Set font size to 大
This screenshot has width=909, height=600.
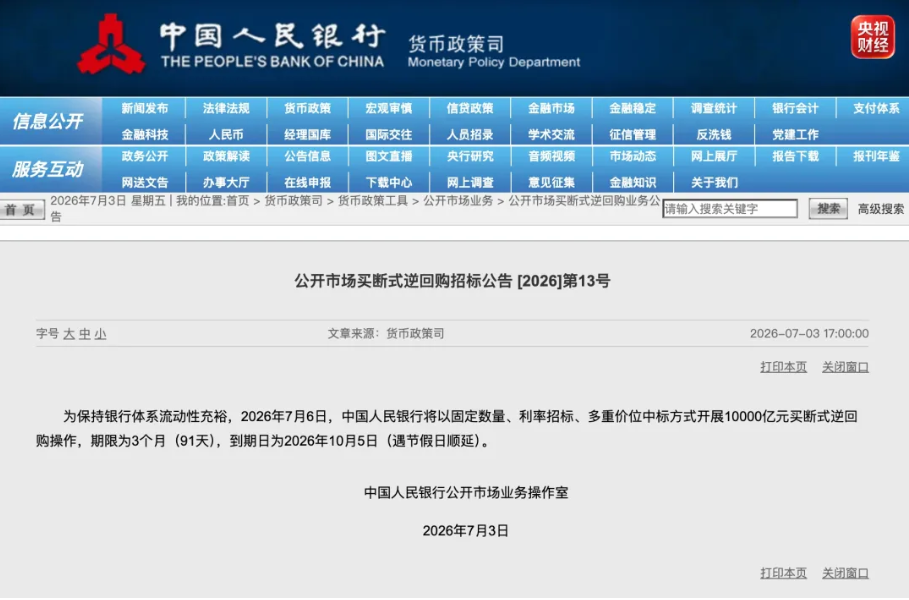pos(69,334)
